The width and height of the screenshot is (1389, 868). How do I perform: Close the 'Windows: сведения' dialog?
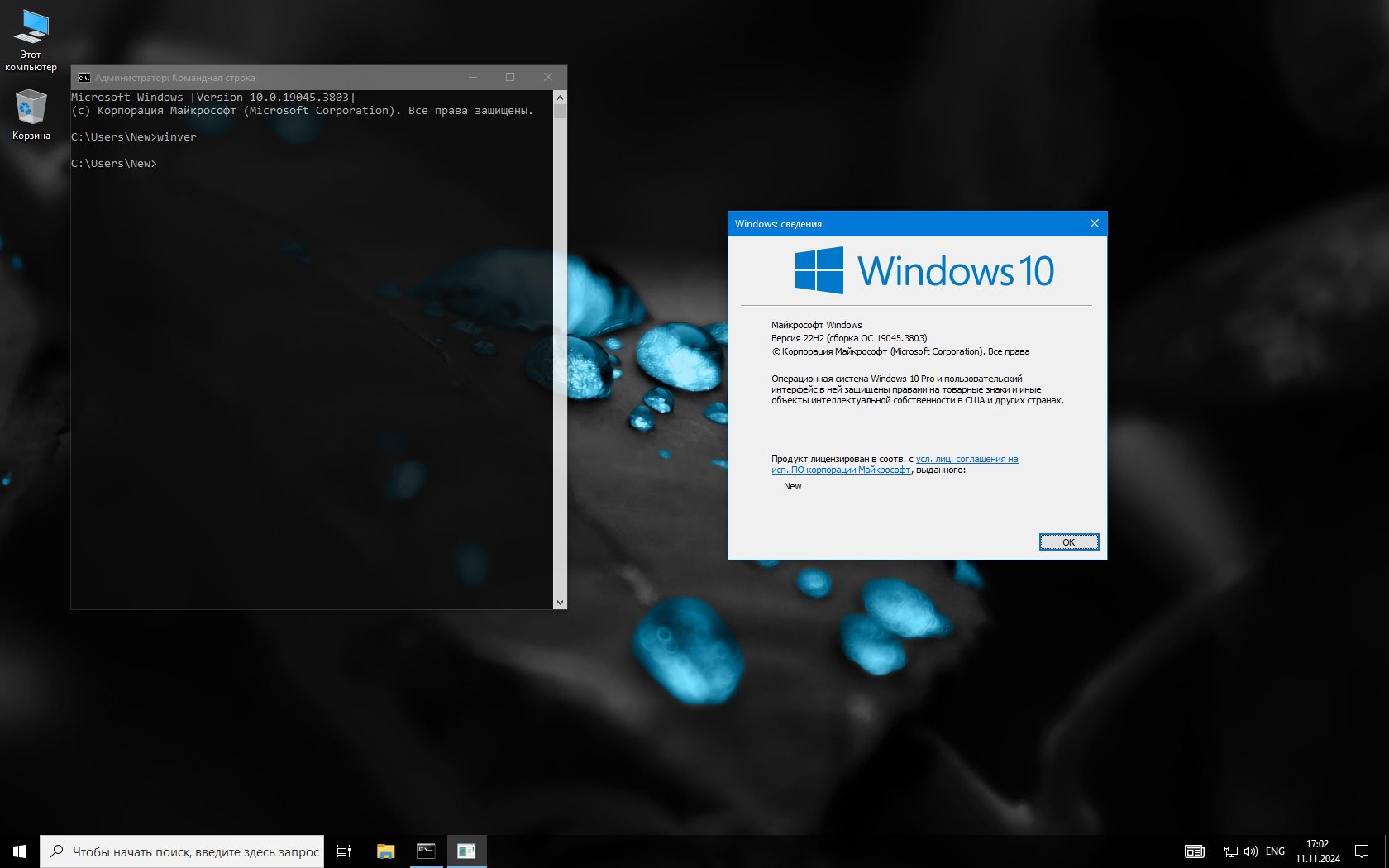tap(1094, 223)
